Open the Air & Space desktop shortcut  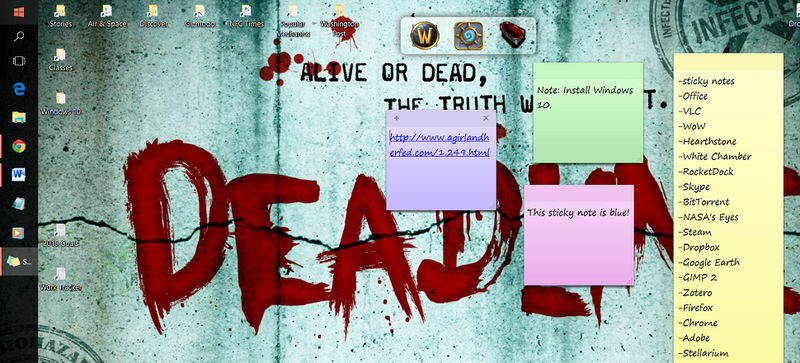[x=107, y=16]
